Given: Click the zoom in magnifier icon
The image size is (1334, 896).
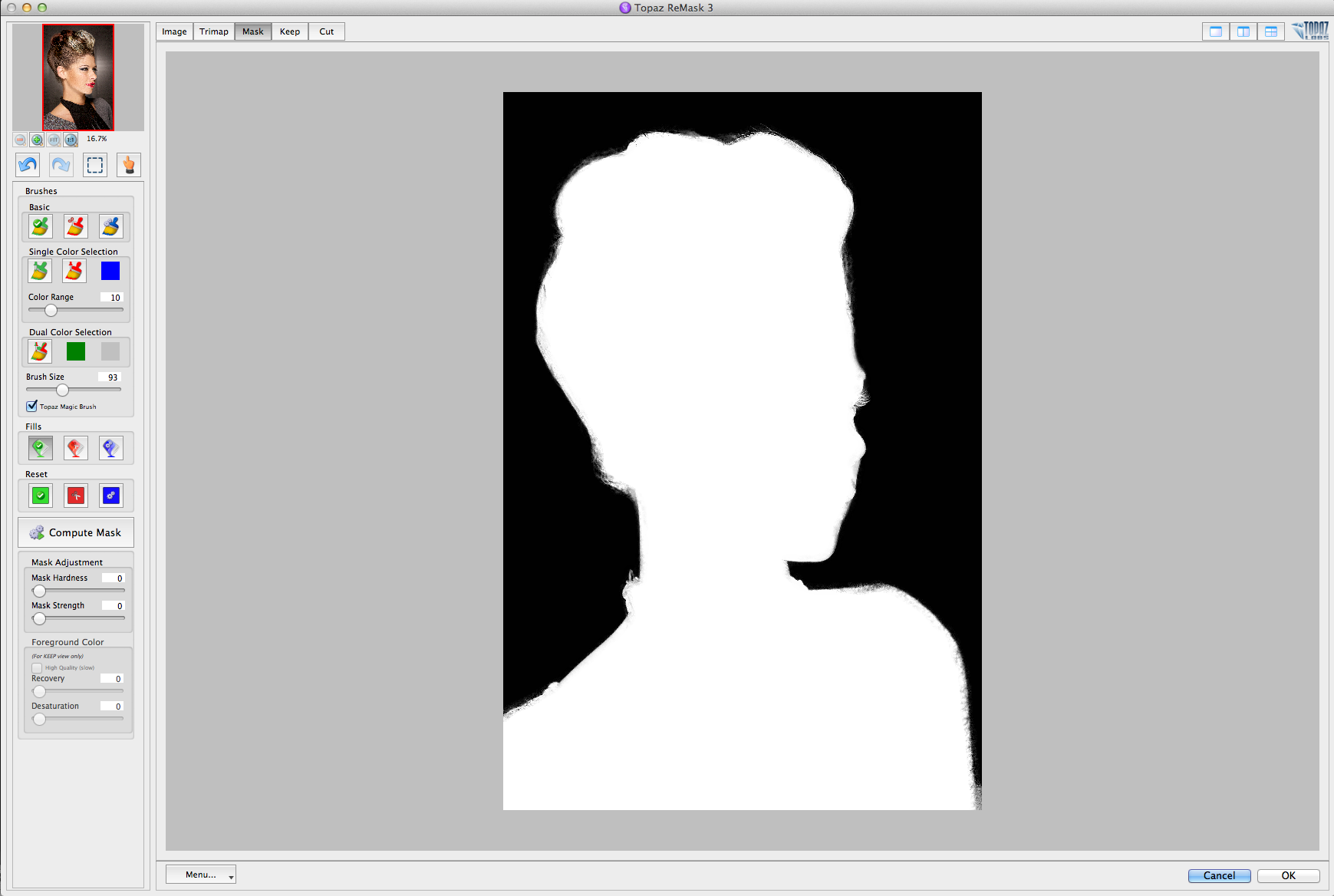Looking at the screenshot, I should click(x=37, y=140).
